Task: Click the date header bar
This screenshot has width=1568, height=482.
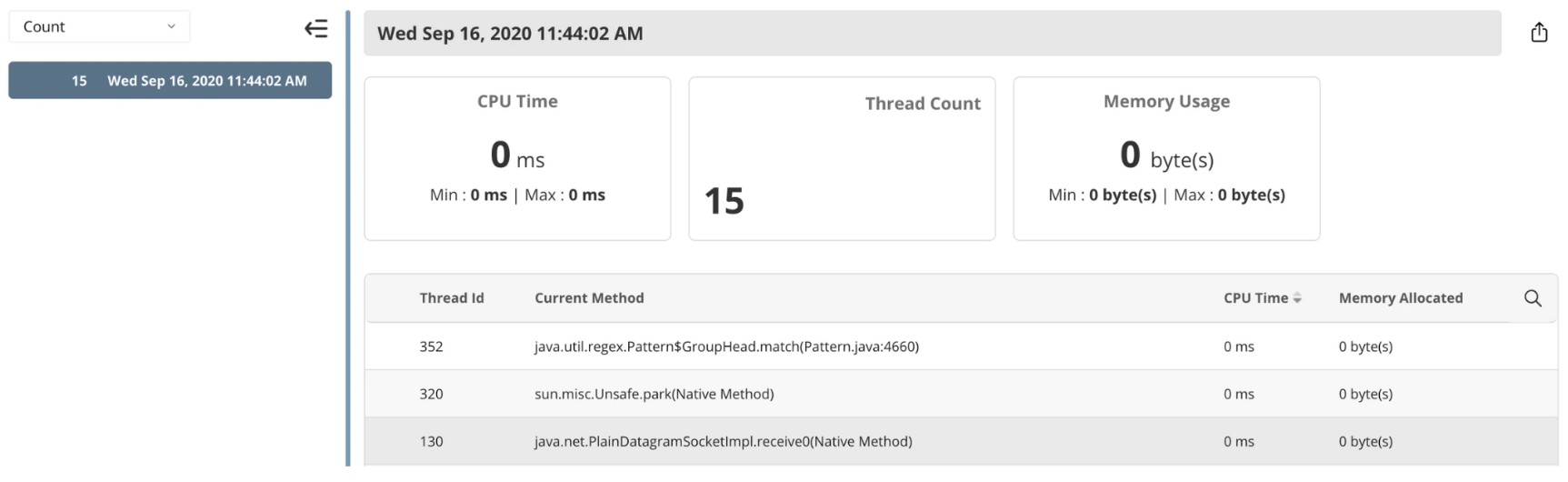Action: coord(932,34)
